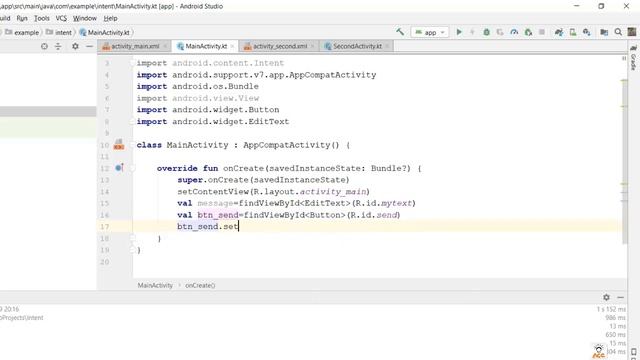Click related XML file gutter icon at line 10

click(119, 144)
